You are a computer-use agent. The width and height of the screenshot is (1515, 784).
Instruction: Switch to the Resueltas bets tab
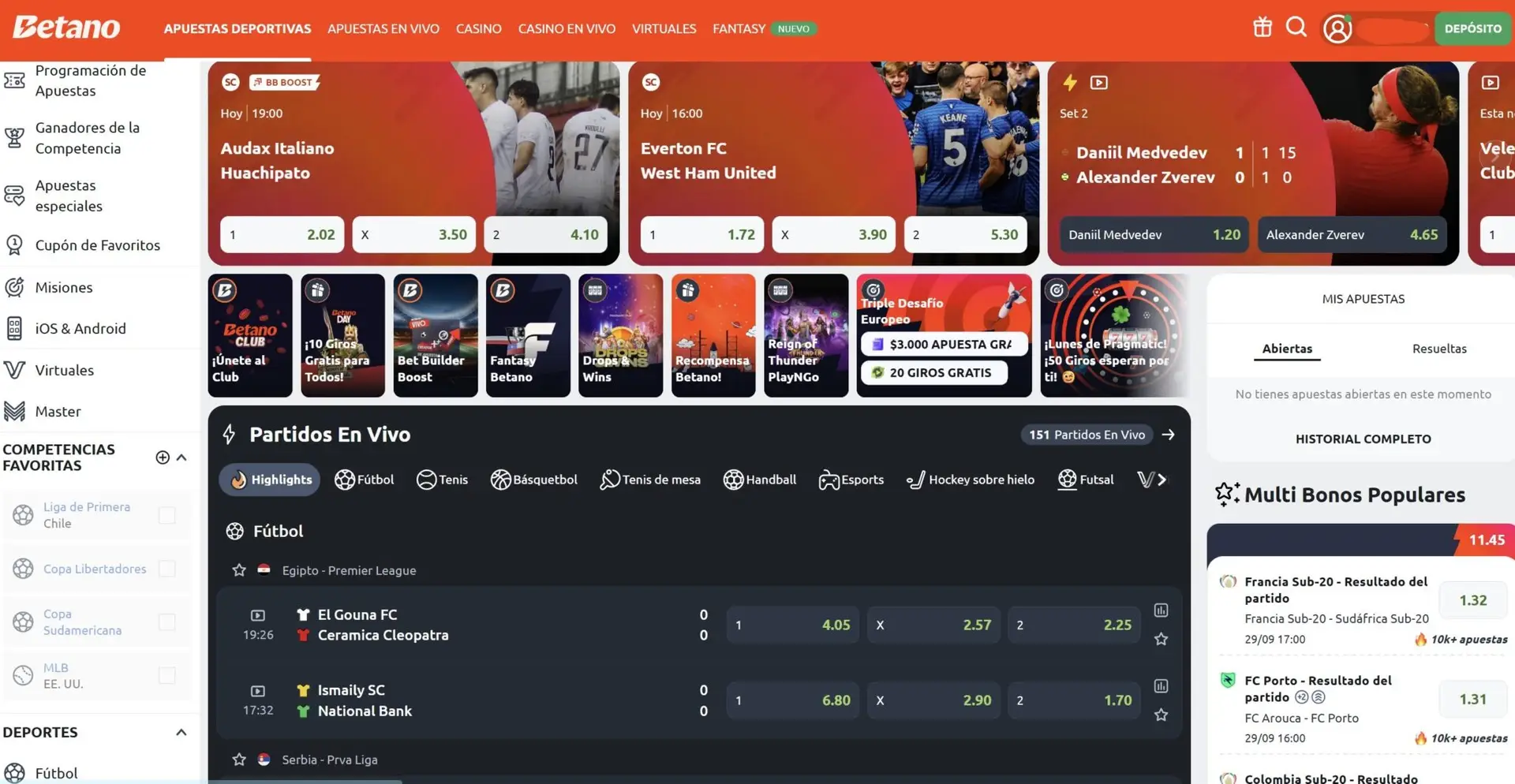click(1439, 349)
